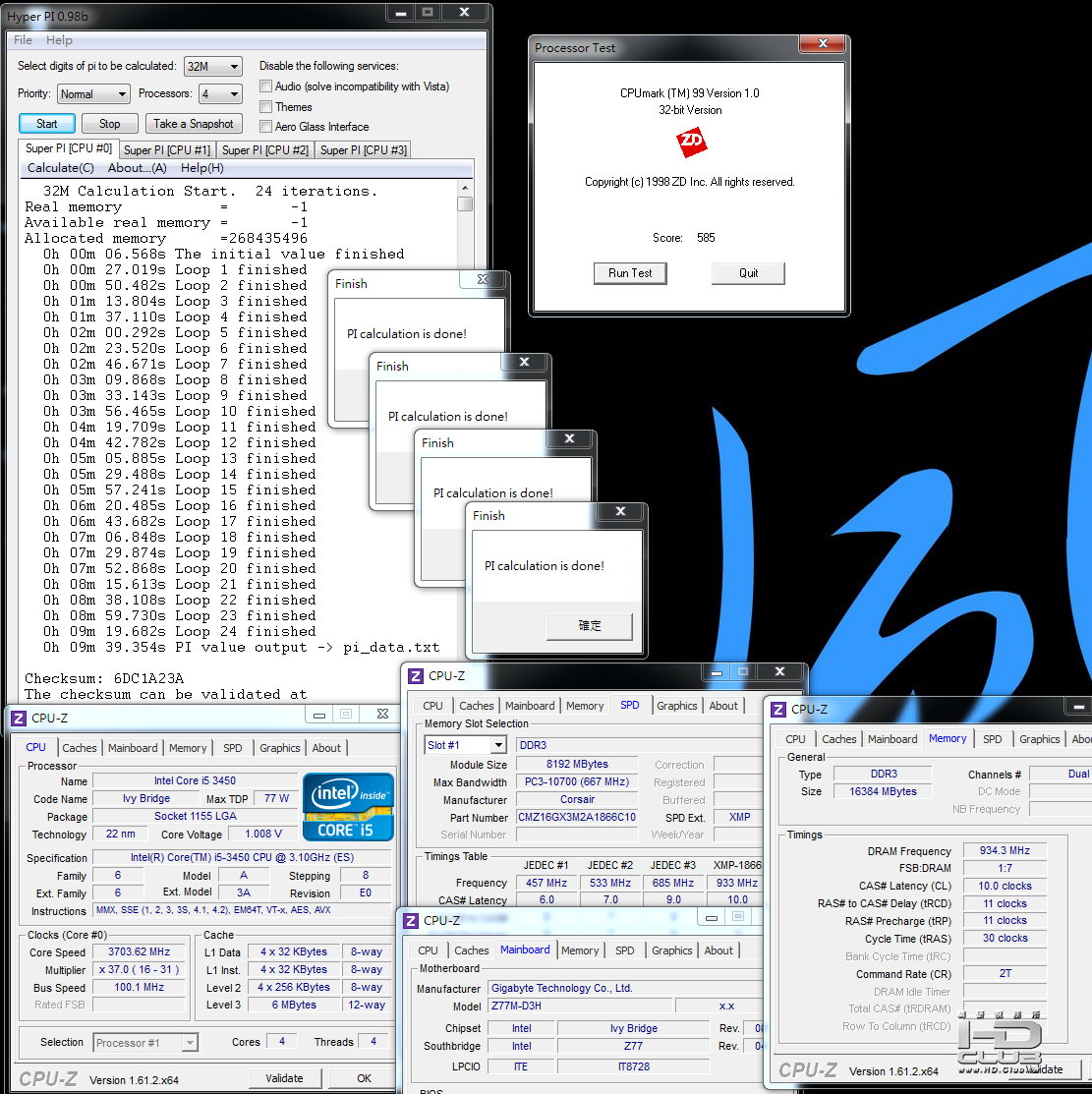Open About tab in CPU-Z CPU window
The width and height of the screenshot is (1092, 1094).
coord(326,748)
